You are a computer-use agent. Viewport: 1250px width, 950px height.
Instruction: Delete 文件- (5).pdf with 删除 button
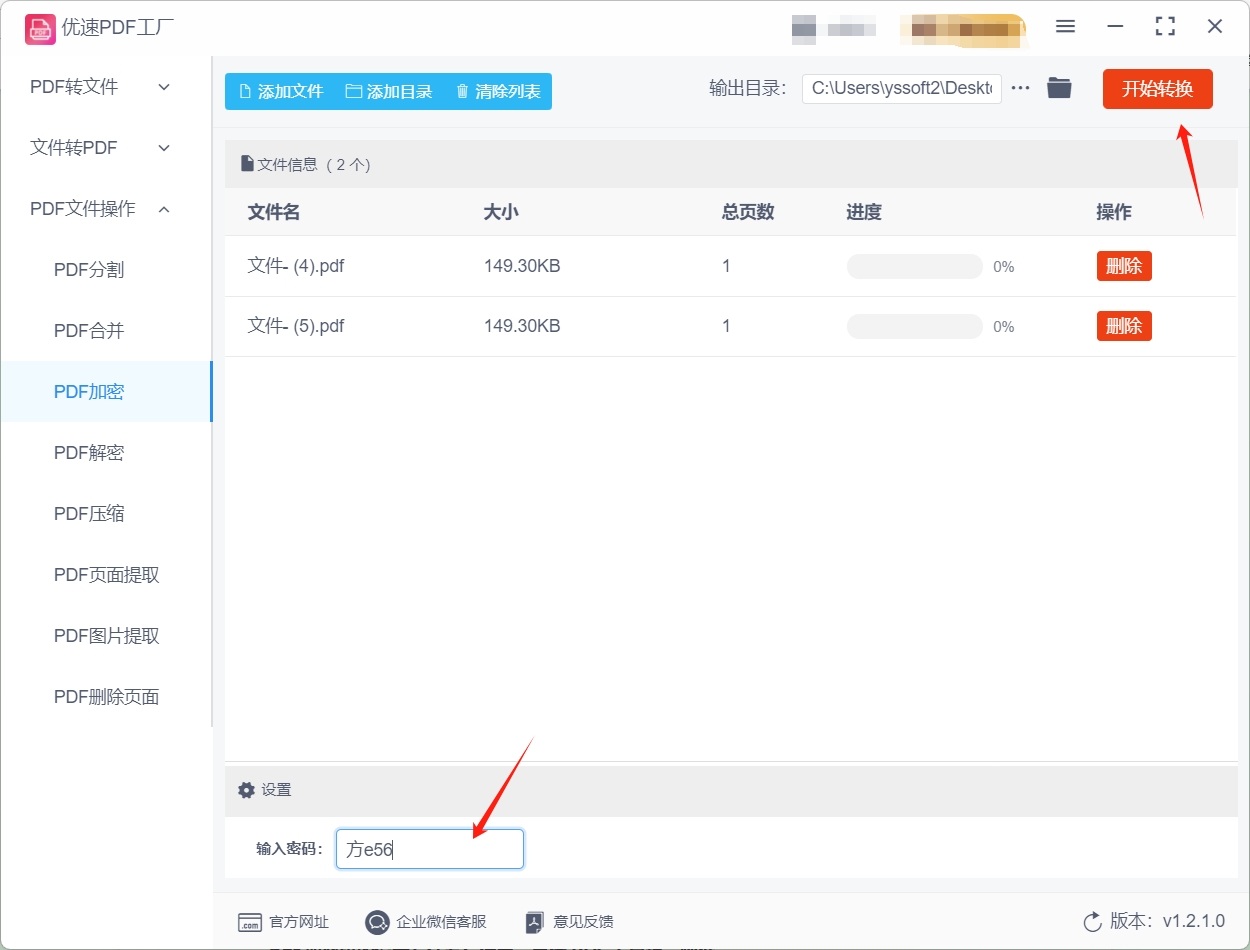pos(1124,326)
